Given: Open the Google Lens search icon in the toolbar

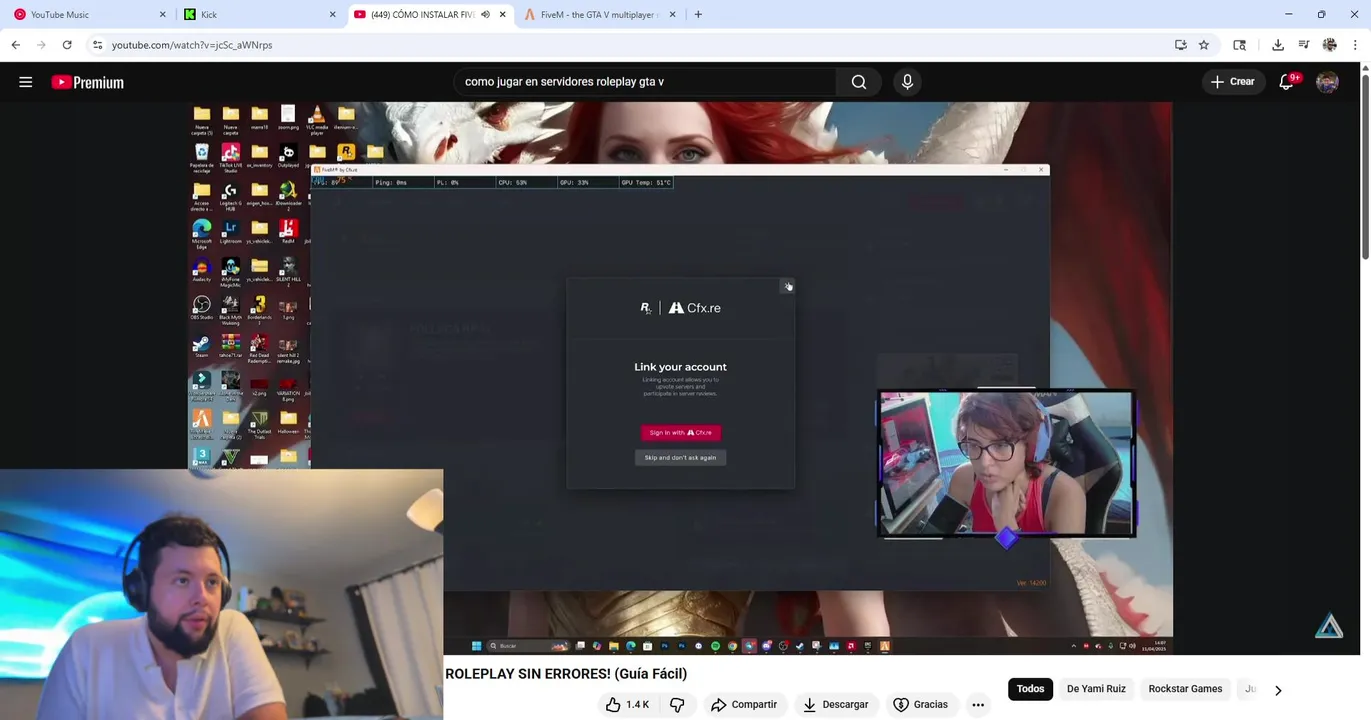Looking at the screenshot, I should 1240,45.
